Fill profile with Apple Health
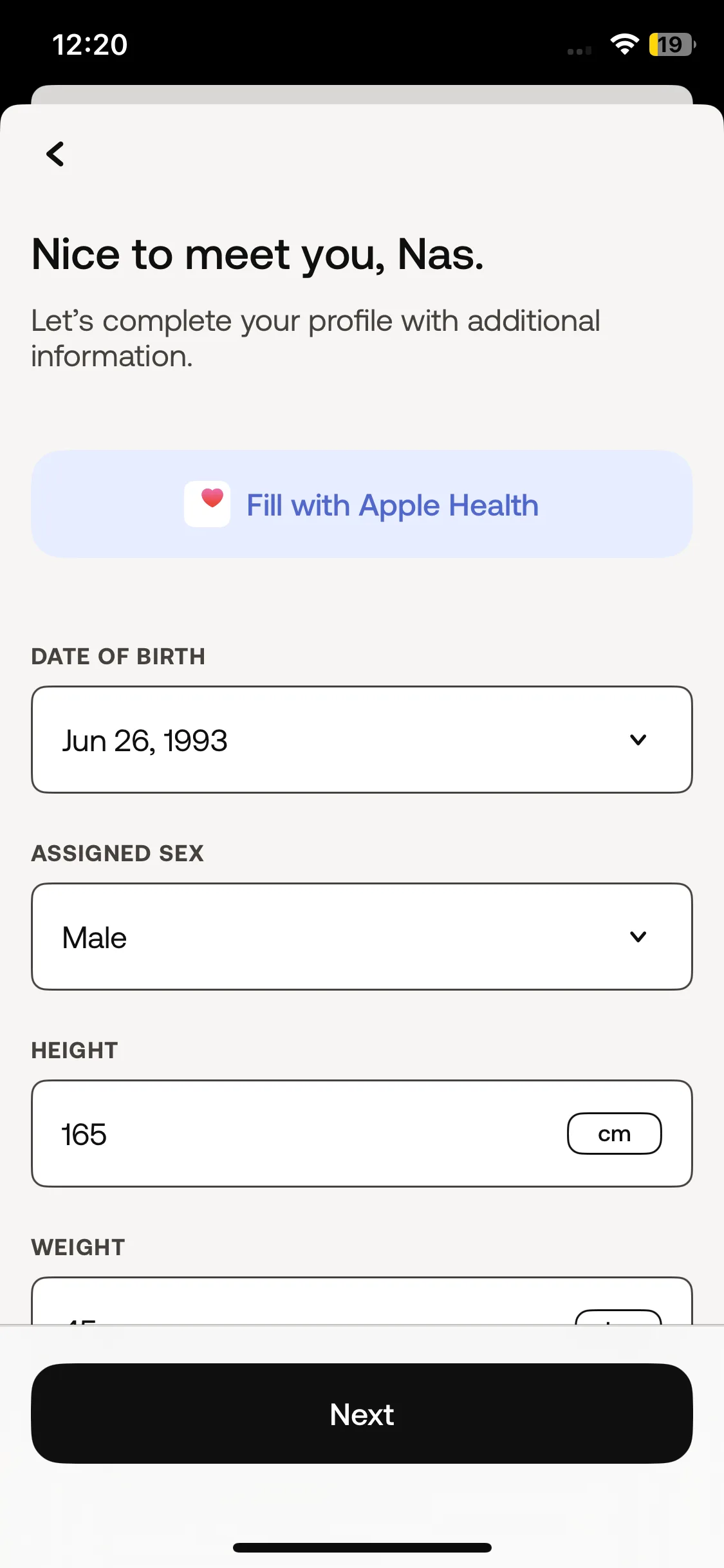 pyautogui.click(x=362, y=504)
